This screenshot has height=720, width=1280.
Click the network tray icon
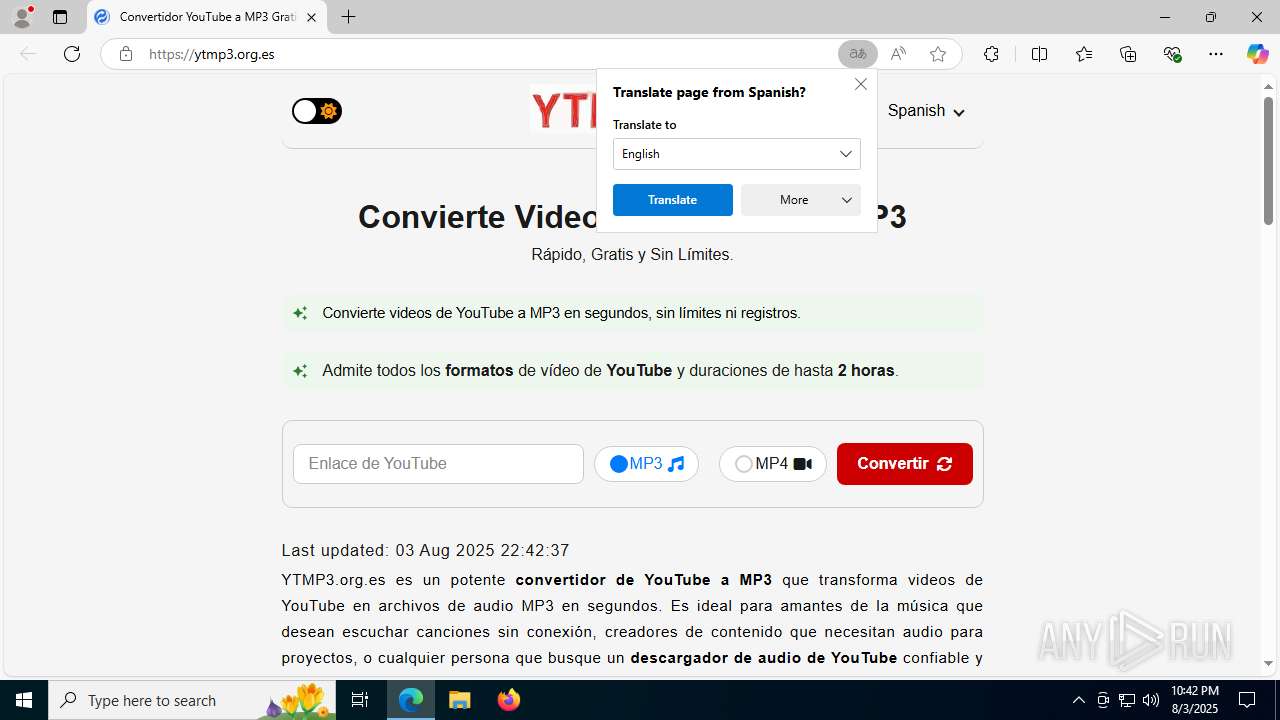pyautogui.click(x=1127, y=700)
